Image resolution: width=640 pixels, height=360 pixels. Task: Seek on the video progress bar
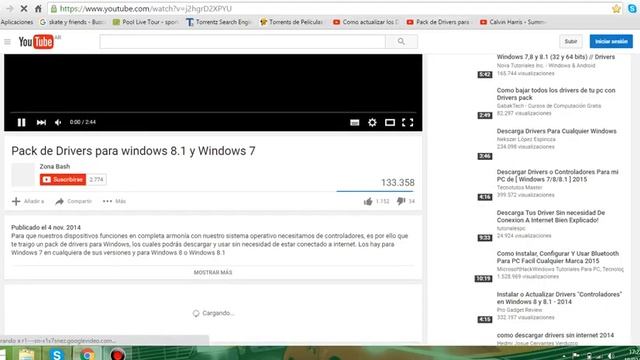213,112
